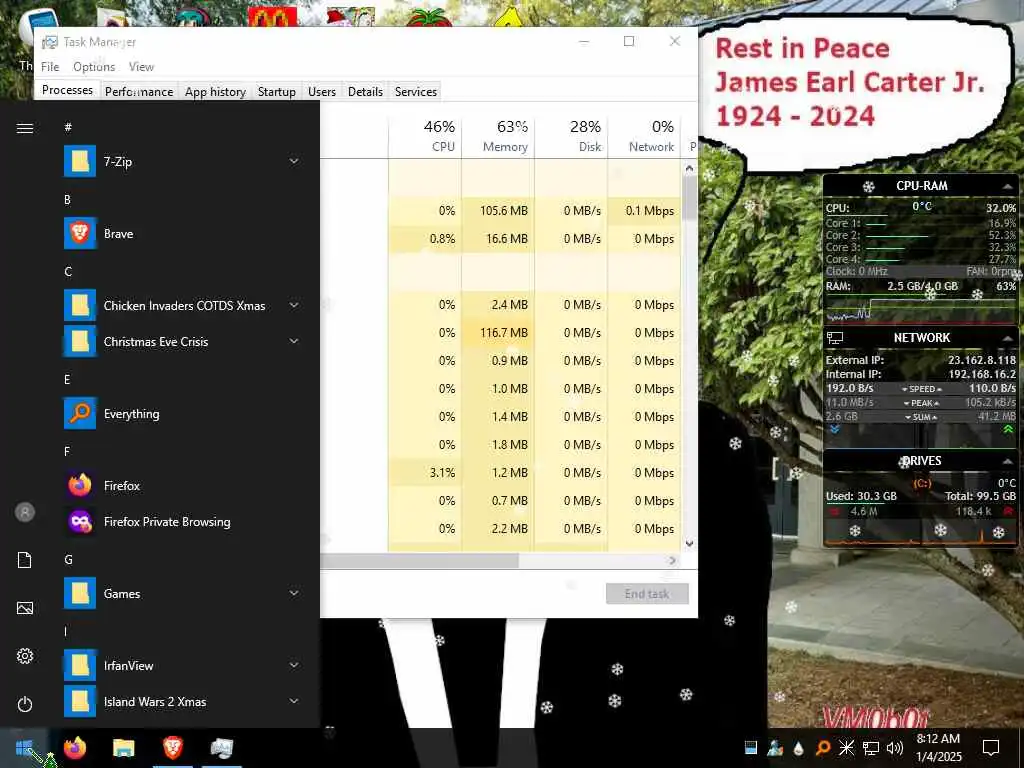Image resolution: width=1024 pixels, height=768 pixels.
Task: Click the horizontal scrollbar right arrow
Action: (x=672, y=560)
